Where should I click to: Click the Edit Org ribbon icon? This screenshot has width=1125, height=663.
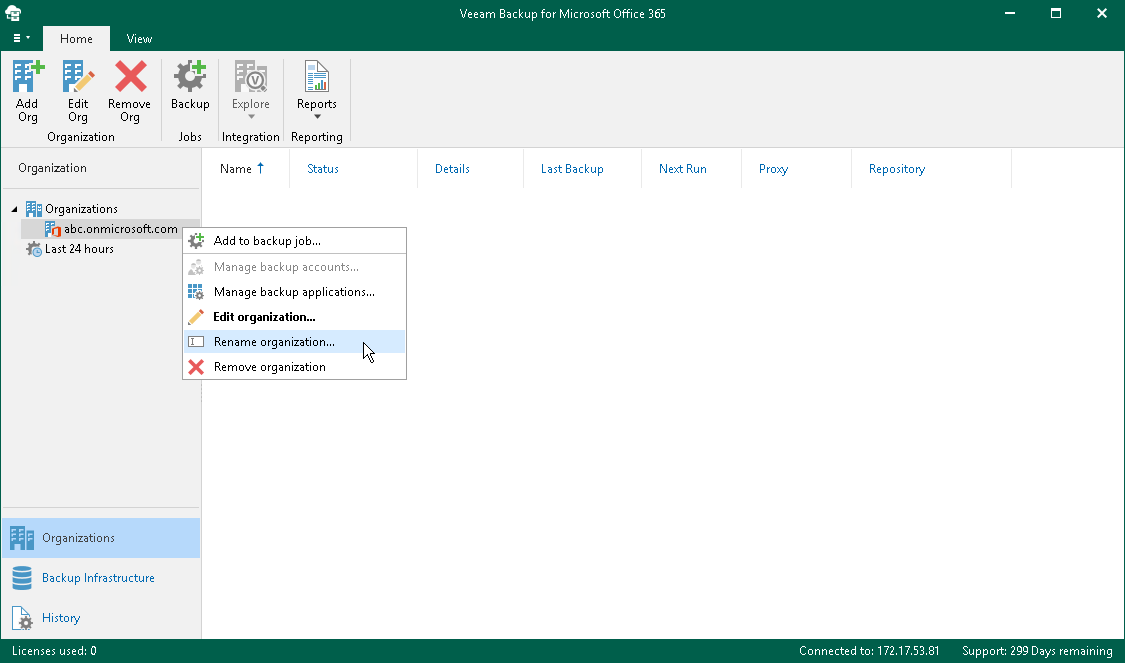78,77
